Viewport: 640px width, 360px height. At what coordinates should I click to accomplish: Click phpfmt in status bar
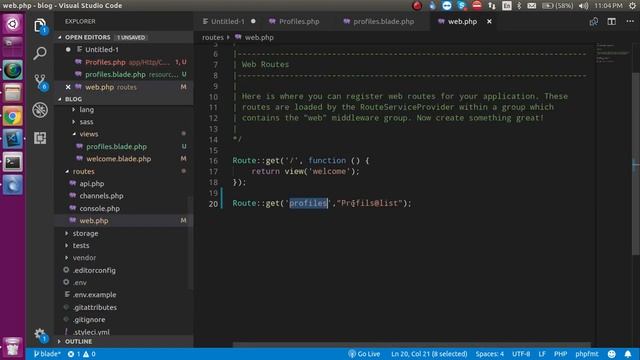tap(587, 354)
